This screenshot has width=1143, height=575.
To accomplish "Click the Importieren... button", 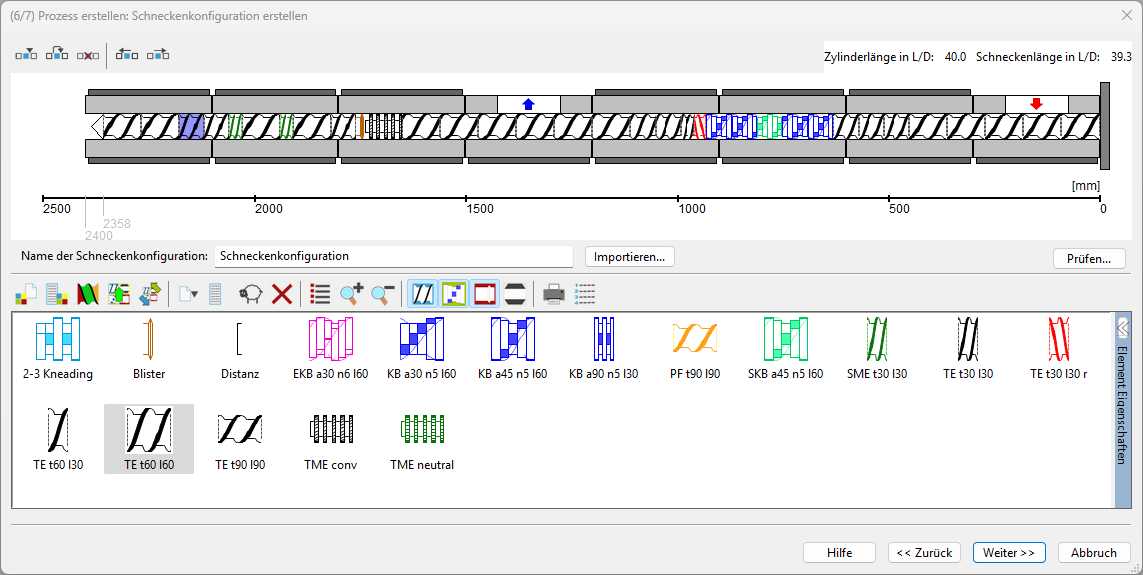I will [x=629, y=257].
